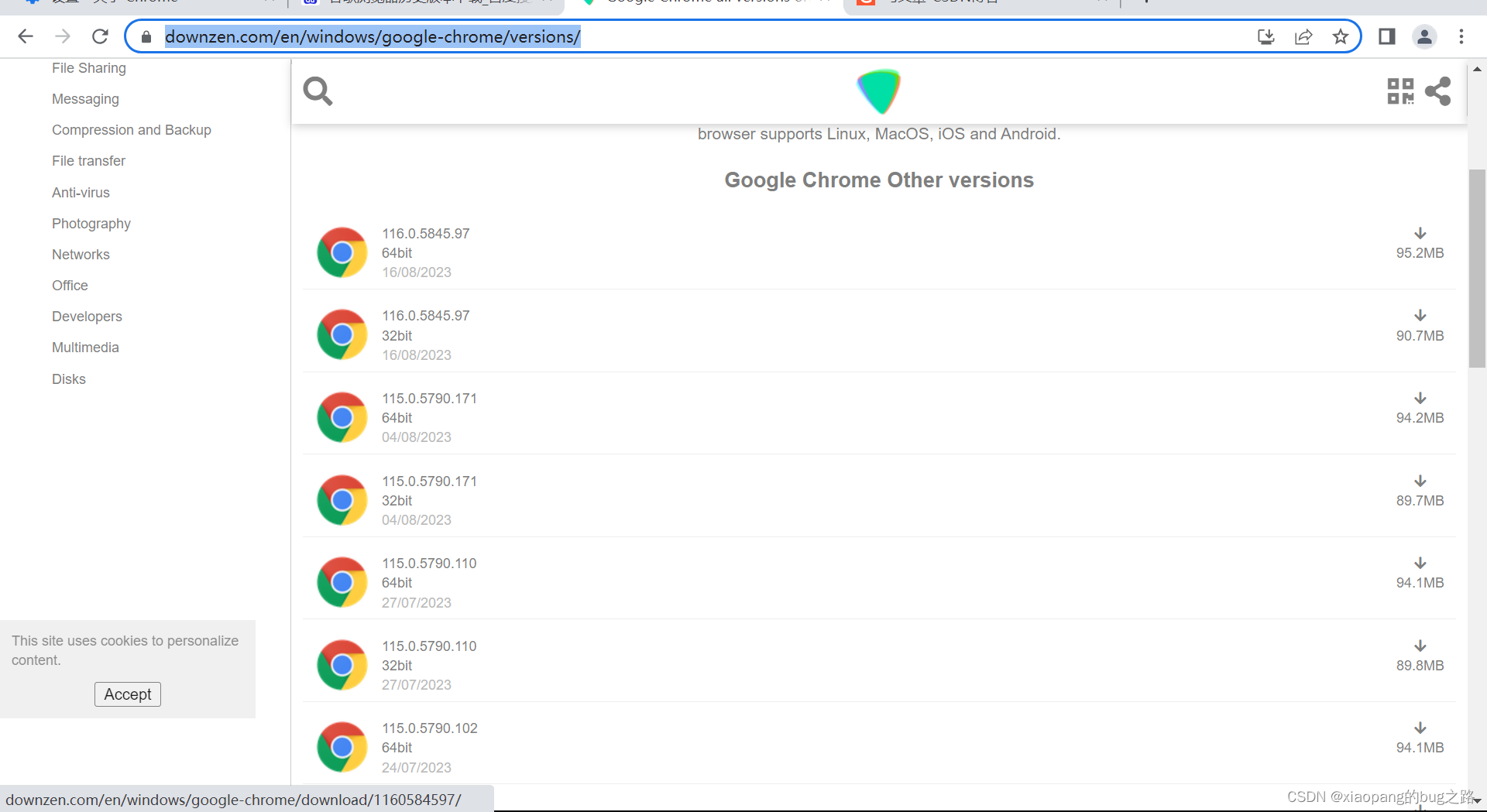Viewport: 1487px width, 812px height.
Task: Download 115.0.5790.171 32bit via arrow icon
Action: point(1420,481)
